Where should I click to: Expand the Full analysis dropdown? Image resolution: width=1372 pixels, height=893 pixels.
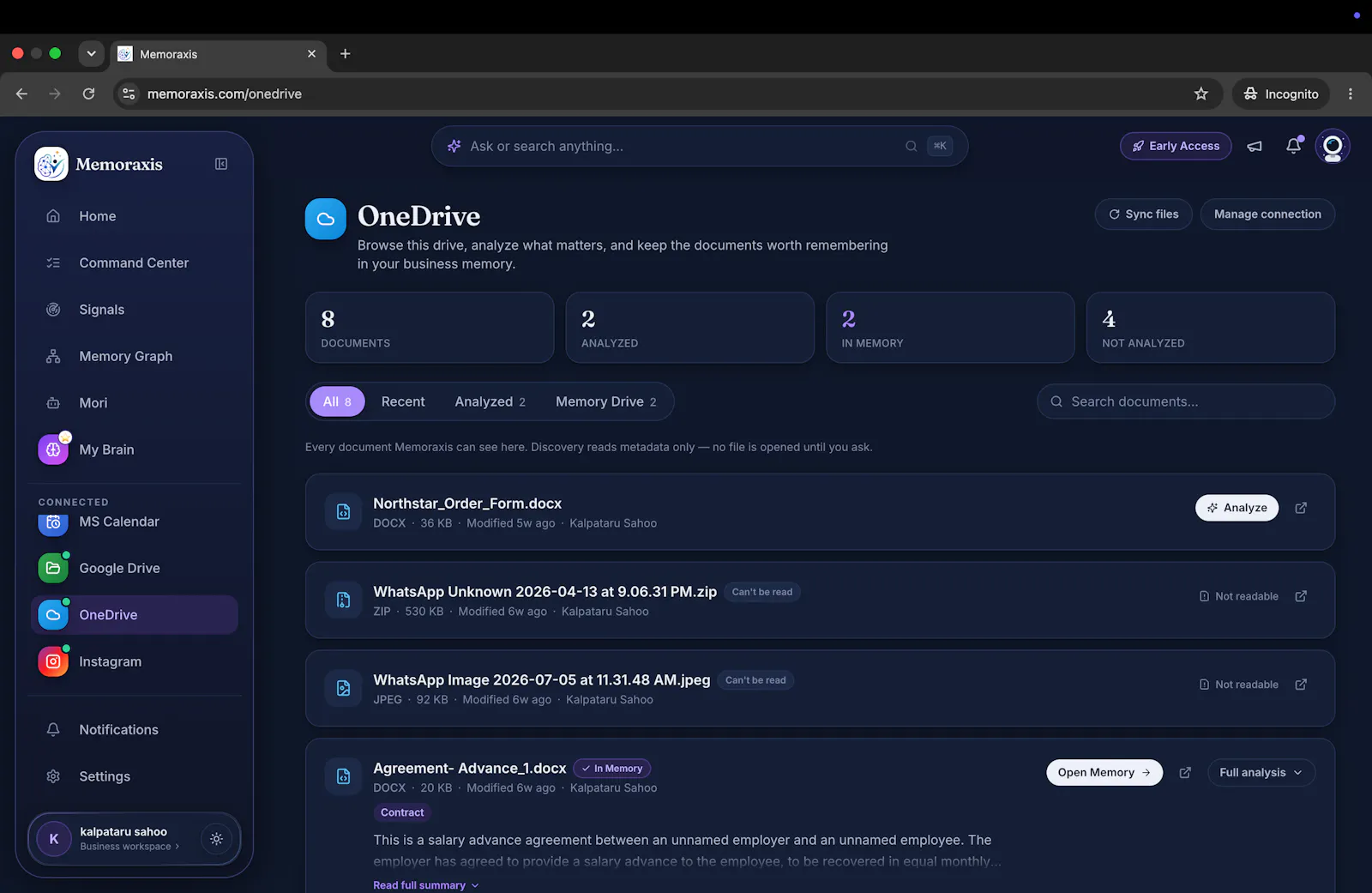(x=1261, y=773)
